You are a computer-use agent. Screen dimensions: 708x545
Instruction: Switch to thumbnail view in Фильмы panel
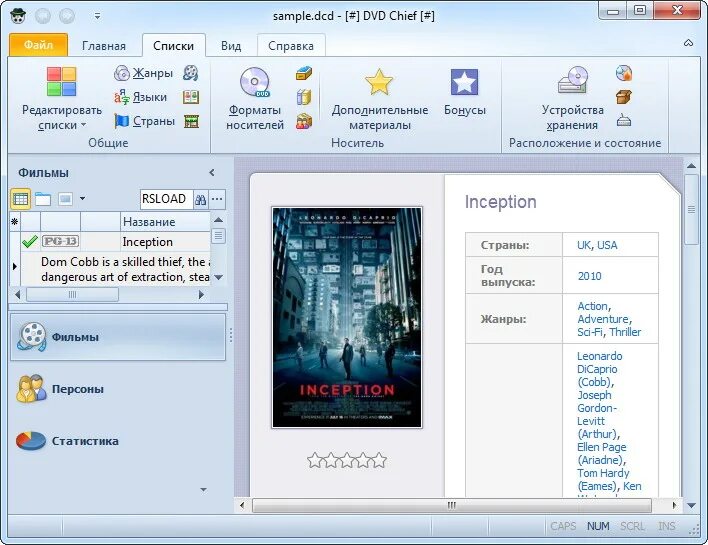point(65,199)
